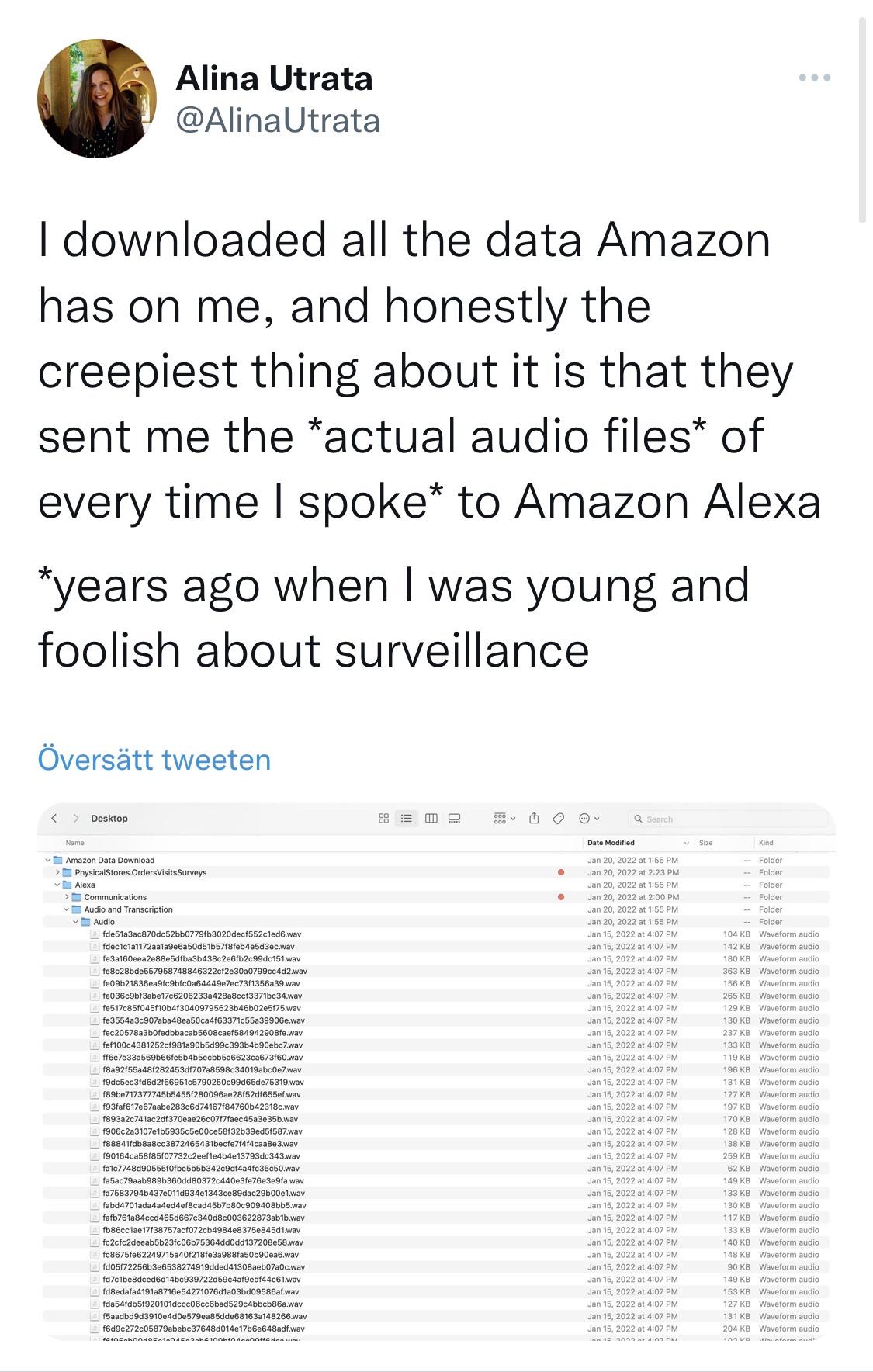Open the group-by dropdown in the toolbar
The width and height of the screenshot is (873, 1372).
coord(498,818)
